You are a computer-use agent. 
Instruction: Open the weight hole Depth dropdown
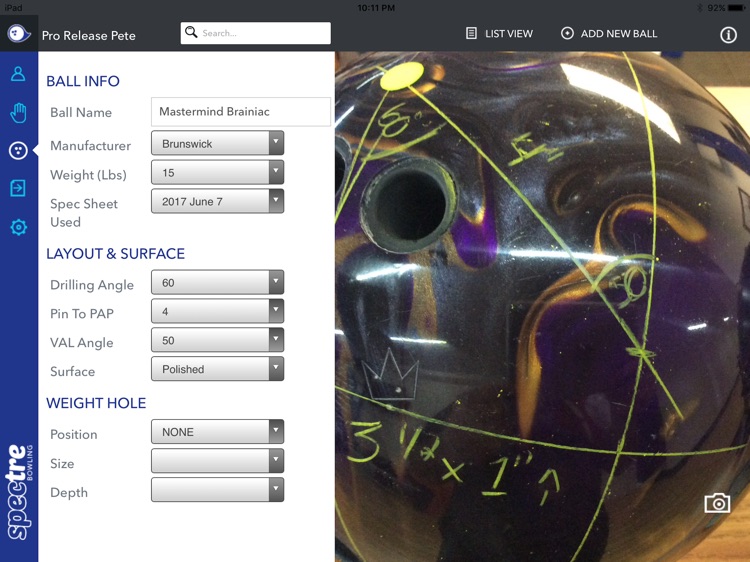point(218,490)
